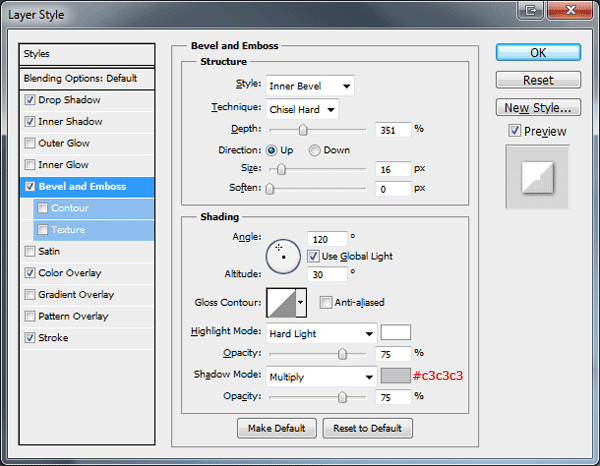Enable the Satin checkbox
This screenshot has width=600, height=466.
[29, 251]
